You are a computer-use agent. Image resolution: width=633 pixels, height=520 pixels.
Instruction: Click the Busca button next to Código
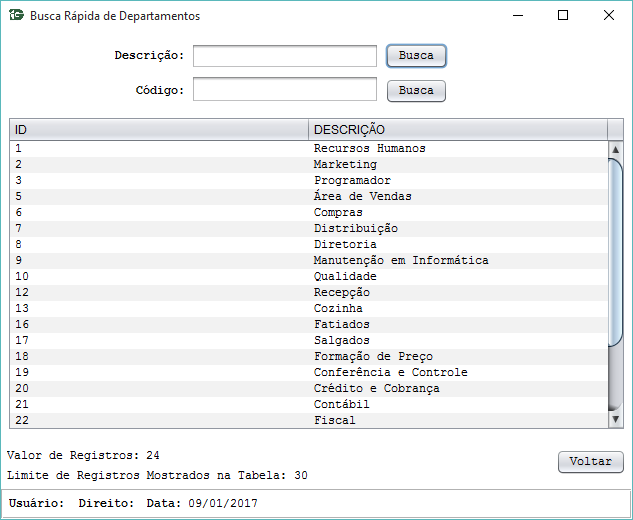click(416, 91)
